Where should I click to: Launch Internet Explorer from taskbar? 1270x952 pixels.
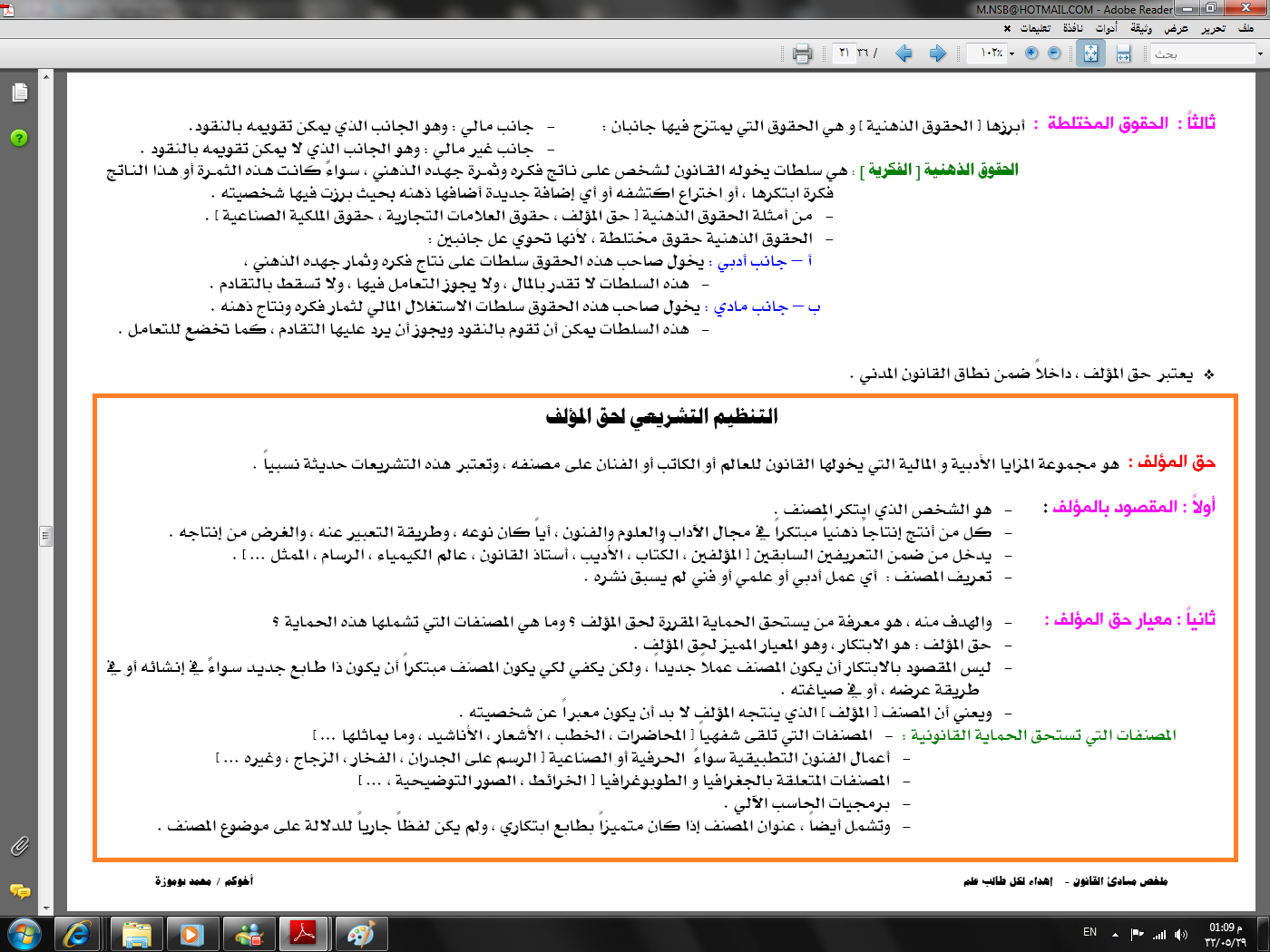pyautogui.click(x=78, y=934)
